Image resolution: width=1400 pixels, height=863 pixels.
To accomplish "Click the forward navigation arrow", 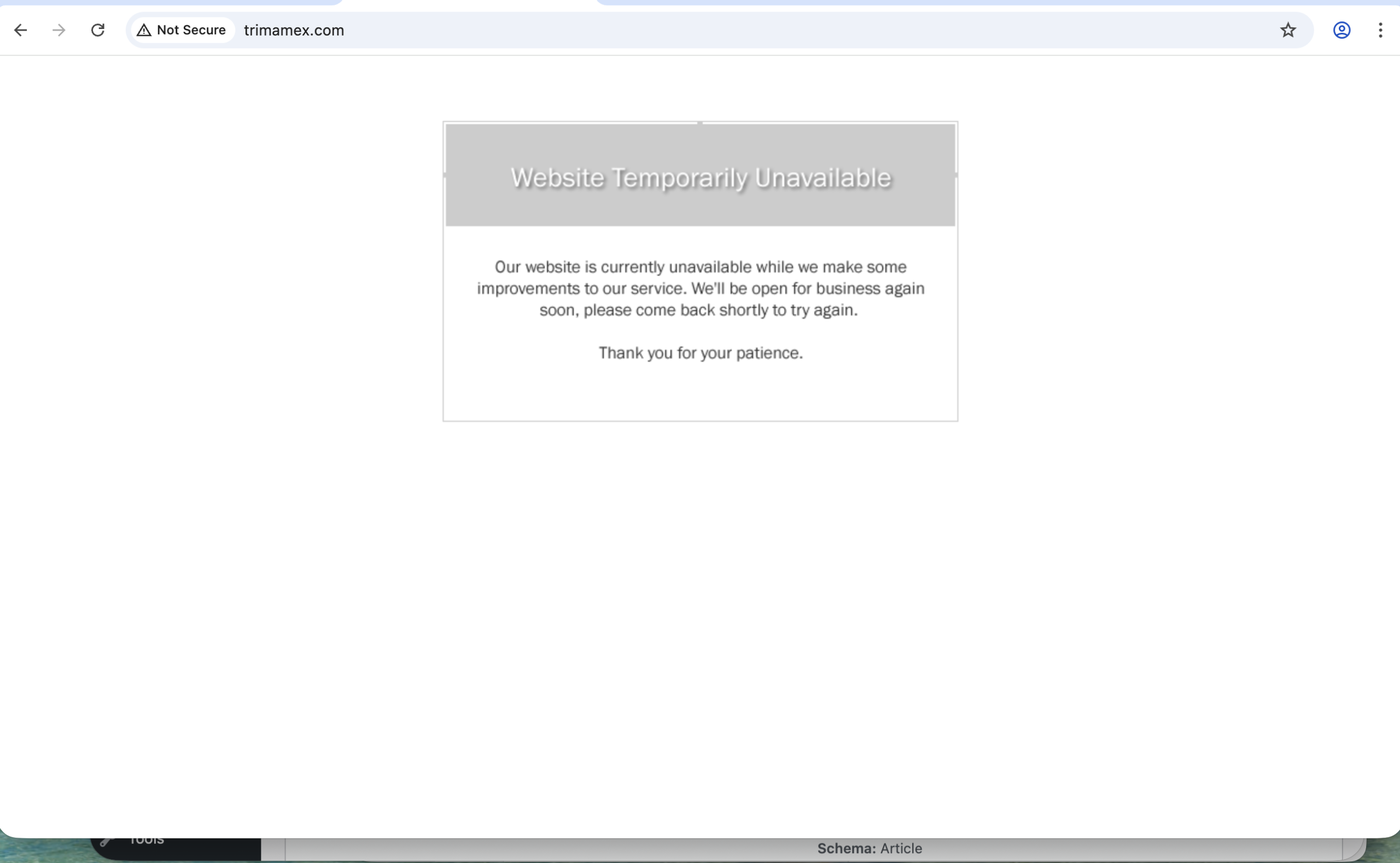I will pos(59,30).
